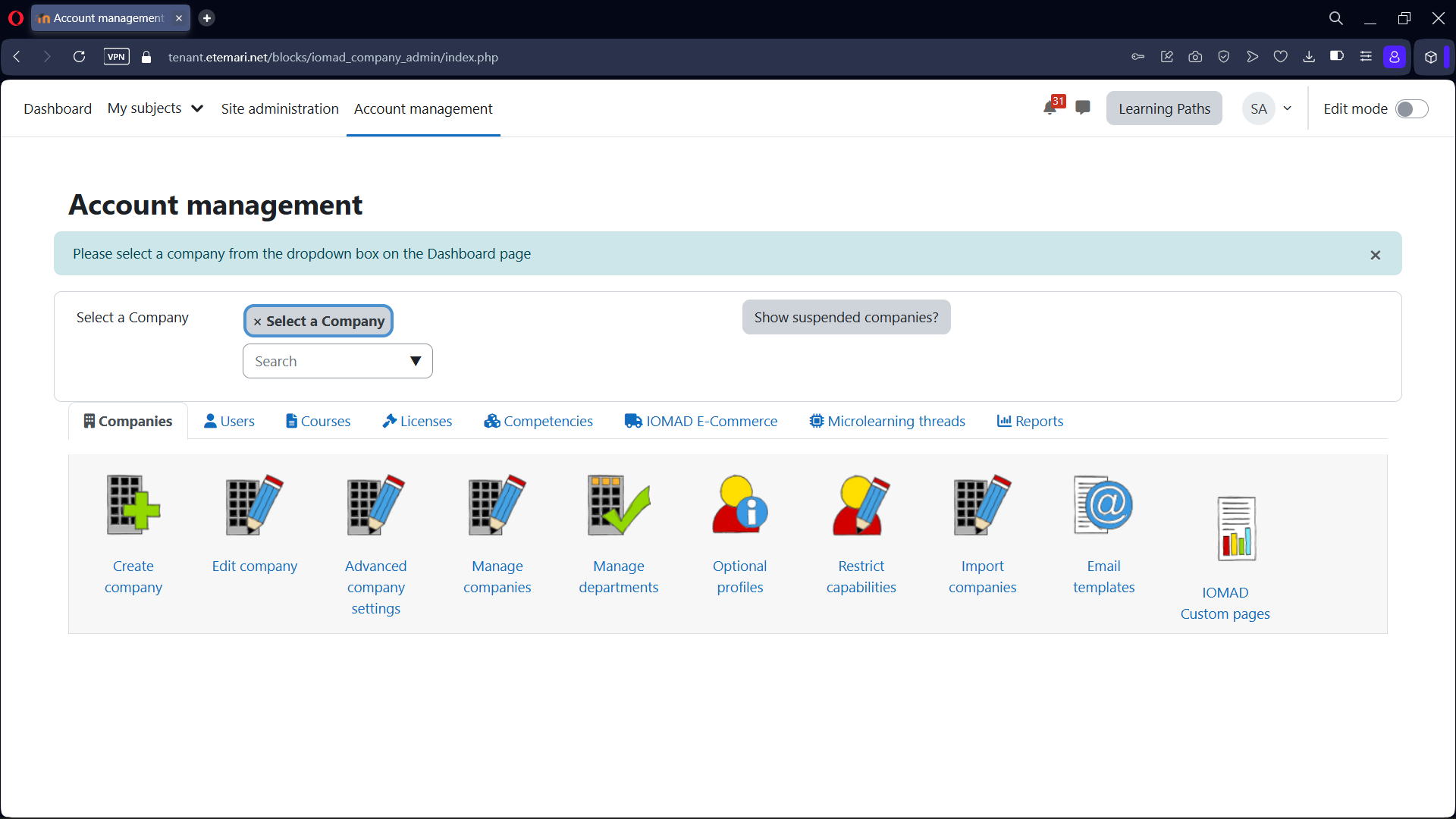The image size is (1456, 819).
Task: Open the browser downloads icon
Action: (1309, 57)
